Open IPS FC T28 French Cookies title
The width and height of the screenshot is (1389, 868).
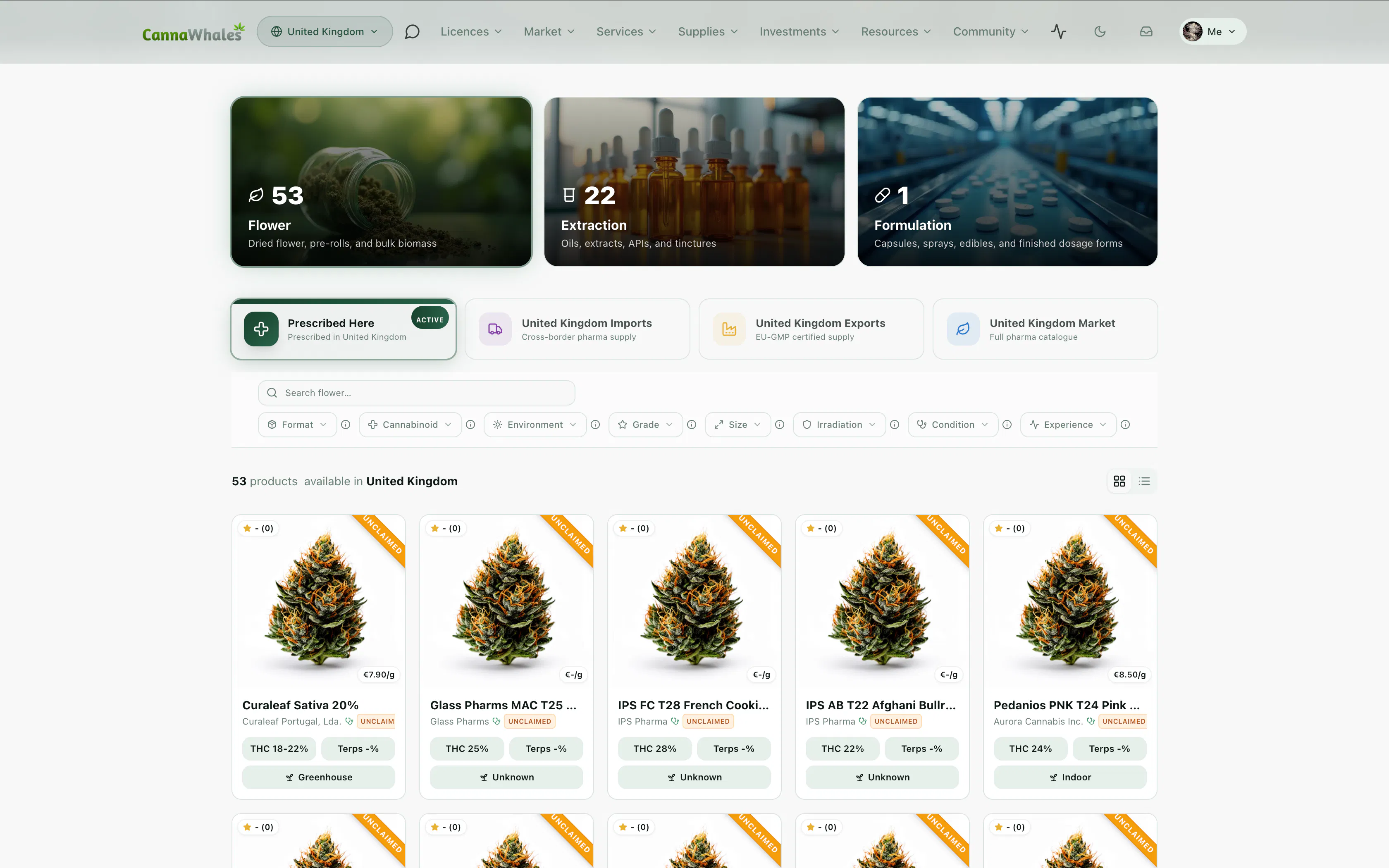[693, 705]
